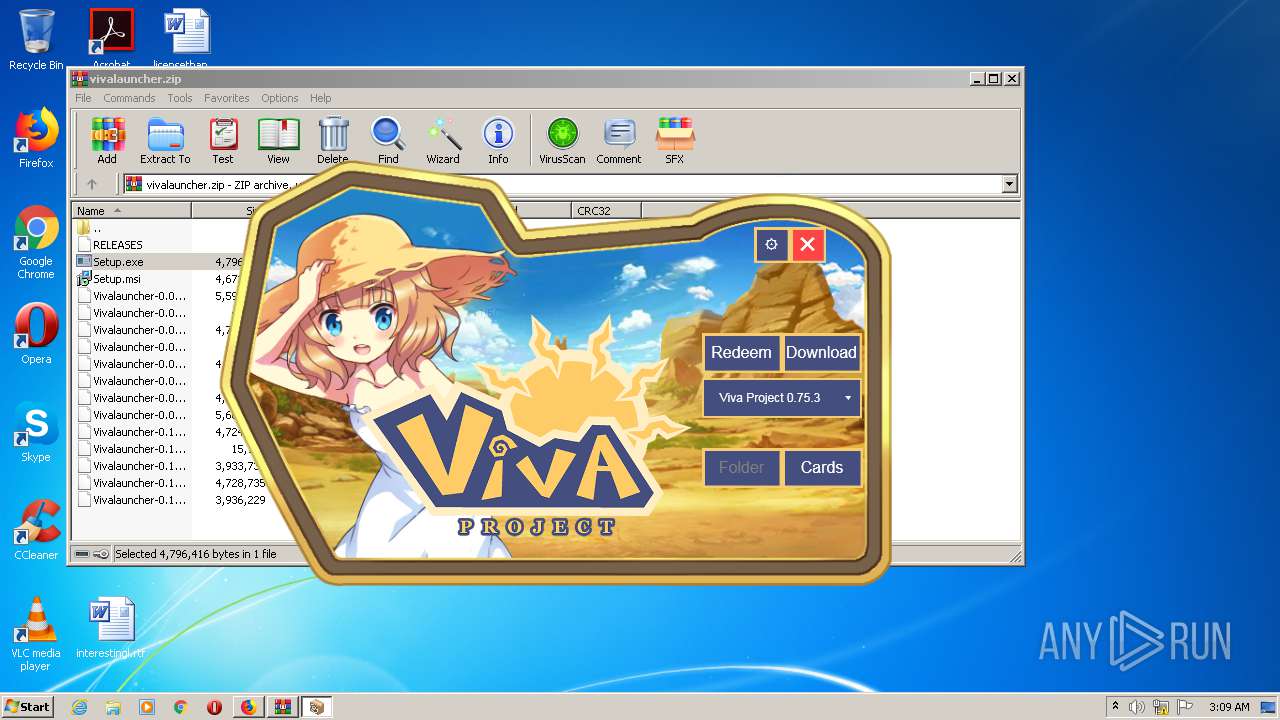The height and width of the screenshot is (720, 1280).
Task: Sort by the CRC32 column header
Action: [x=606, y=211]
